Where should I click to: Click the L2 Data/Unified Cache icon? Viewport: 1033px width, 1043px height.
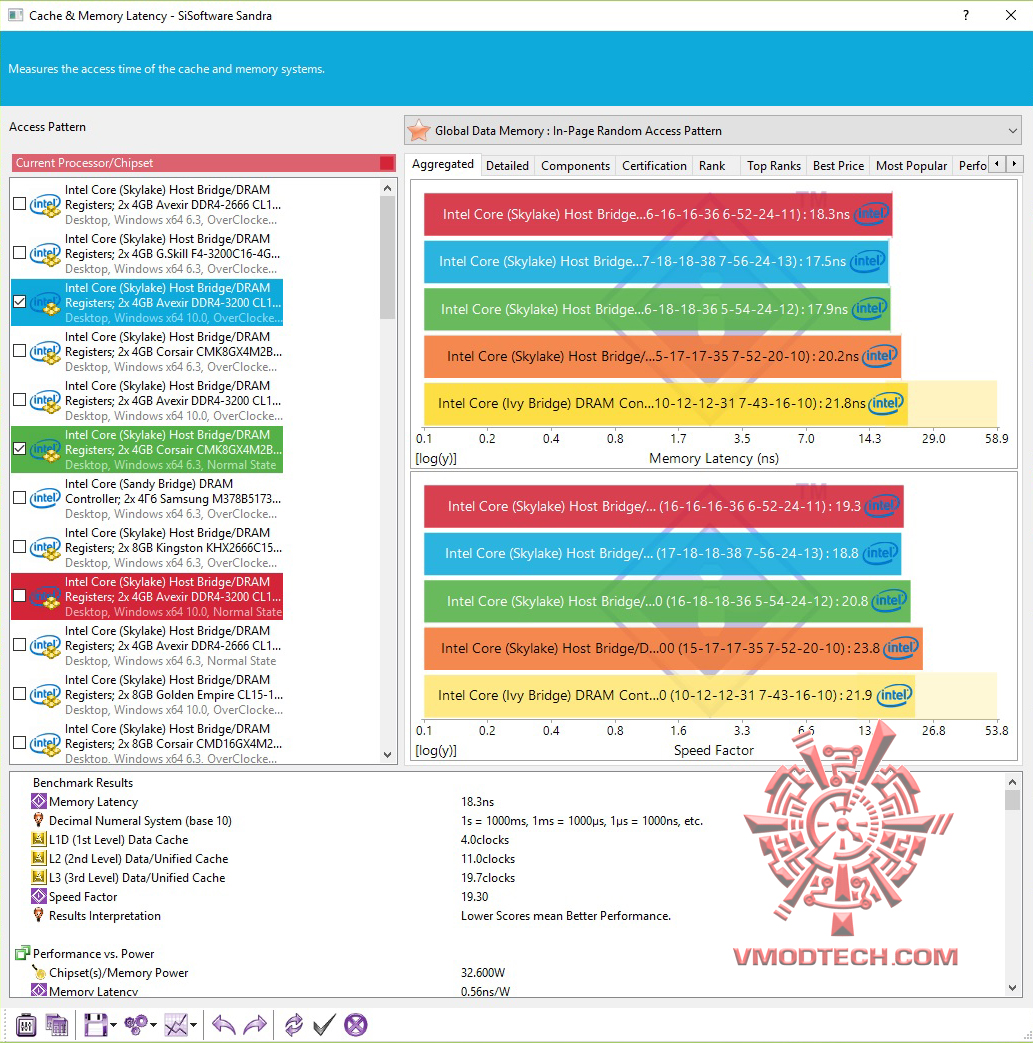click(x=39, y=858)
